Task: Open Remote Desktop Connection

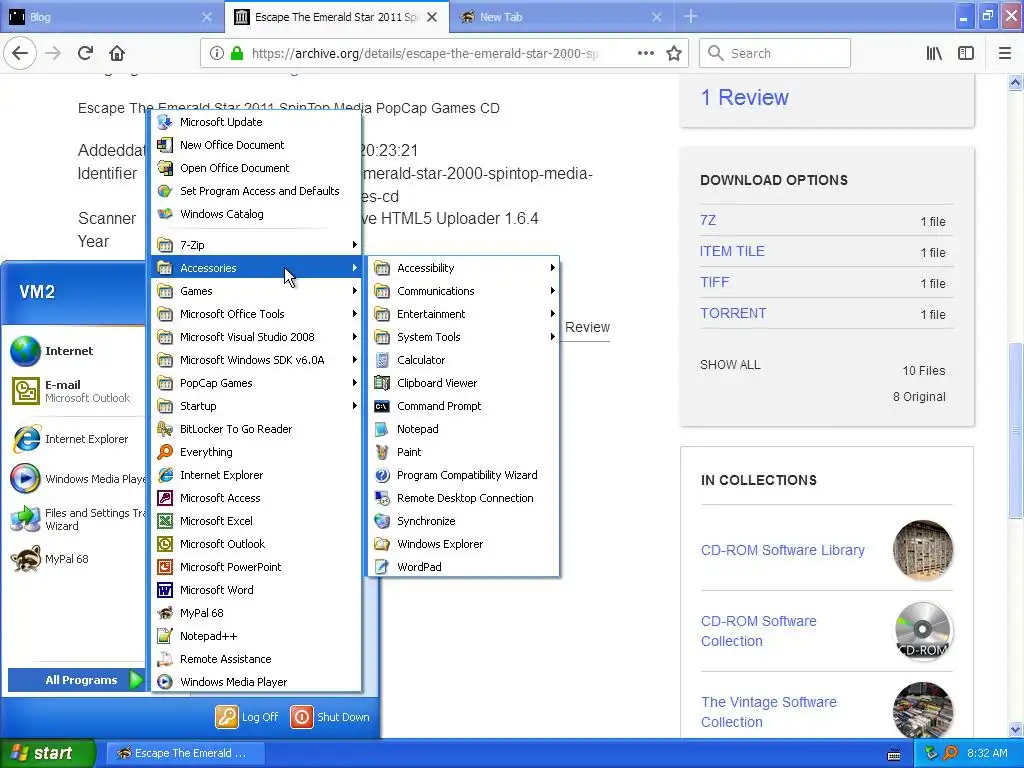Action: (x=464, y=498)
